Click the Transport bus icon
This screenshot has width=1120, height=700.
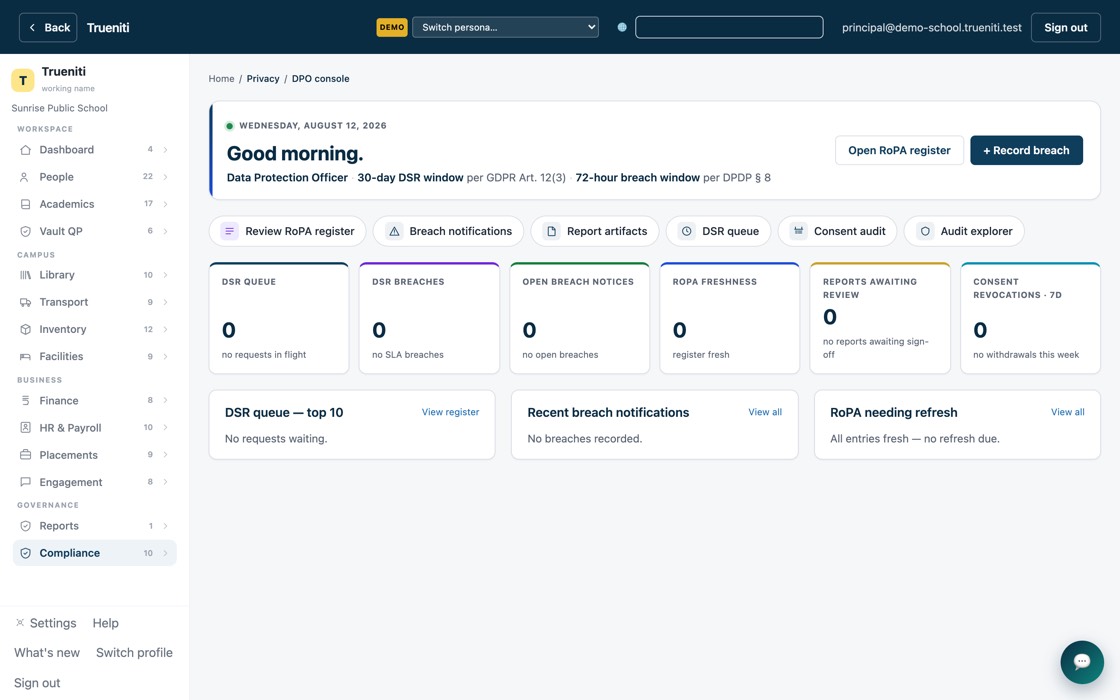[x=26, y=302]
